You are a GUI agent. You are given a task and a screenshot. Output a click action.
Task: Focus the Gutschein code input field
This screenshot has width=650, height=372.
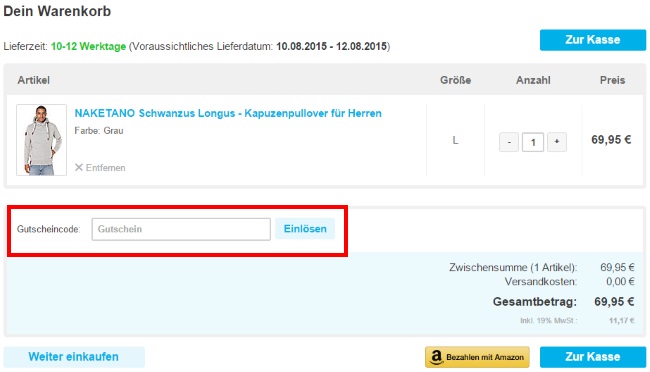(x=181, y=229)
